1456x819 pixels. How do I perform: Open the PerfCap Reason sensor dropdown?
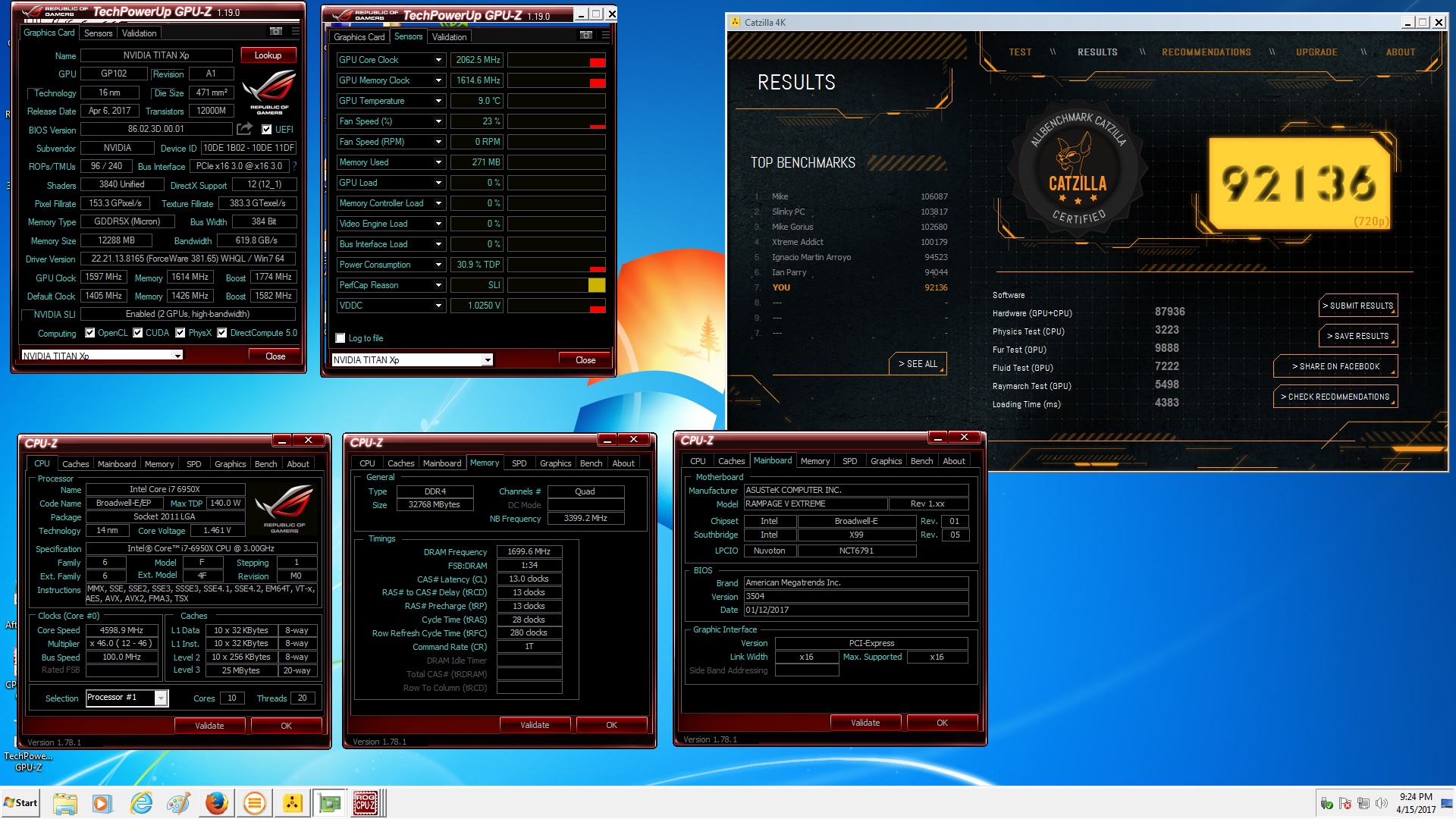(x=438, y=285)
